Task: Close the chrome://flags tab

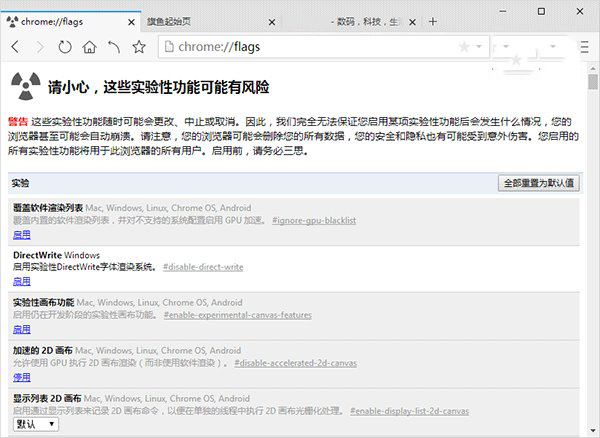Action: pos(131,22)
